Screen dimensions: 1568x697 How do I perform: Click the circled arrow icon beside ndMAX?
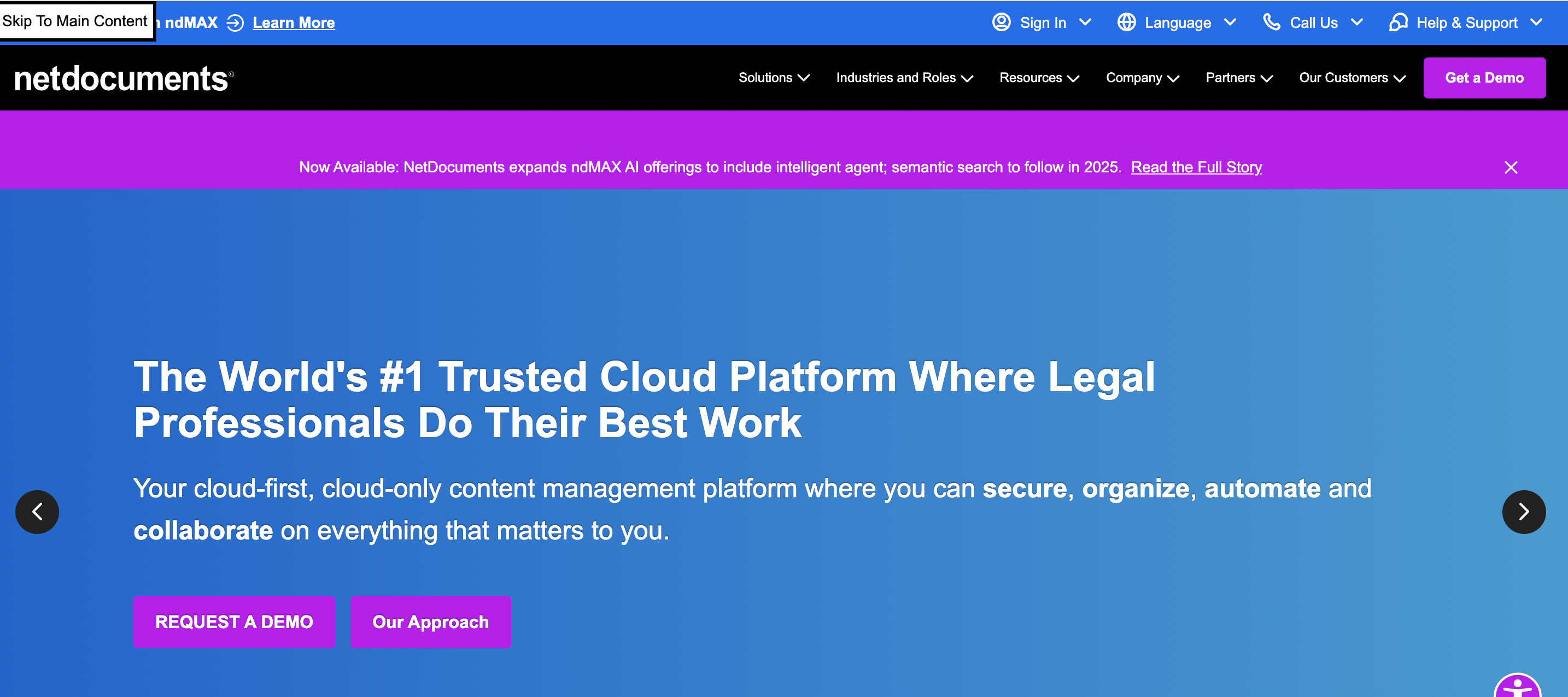pos(235,23)
